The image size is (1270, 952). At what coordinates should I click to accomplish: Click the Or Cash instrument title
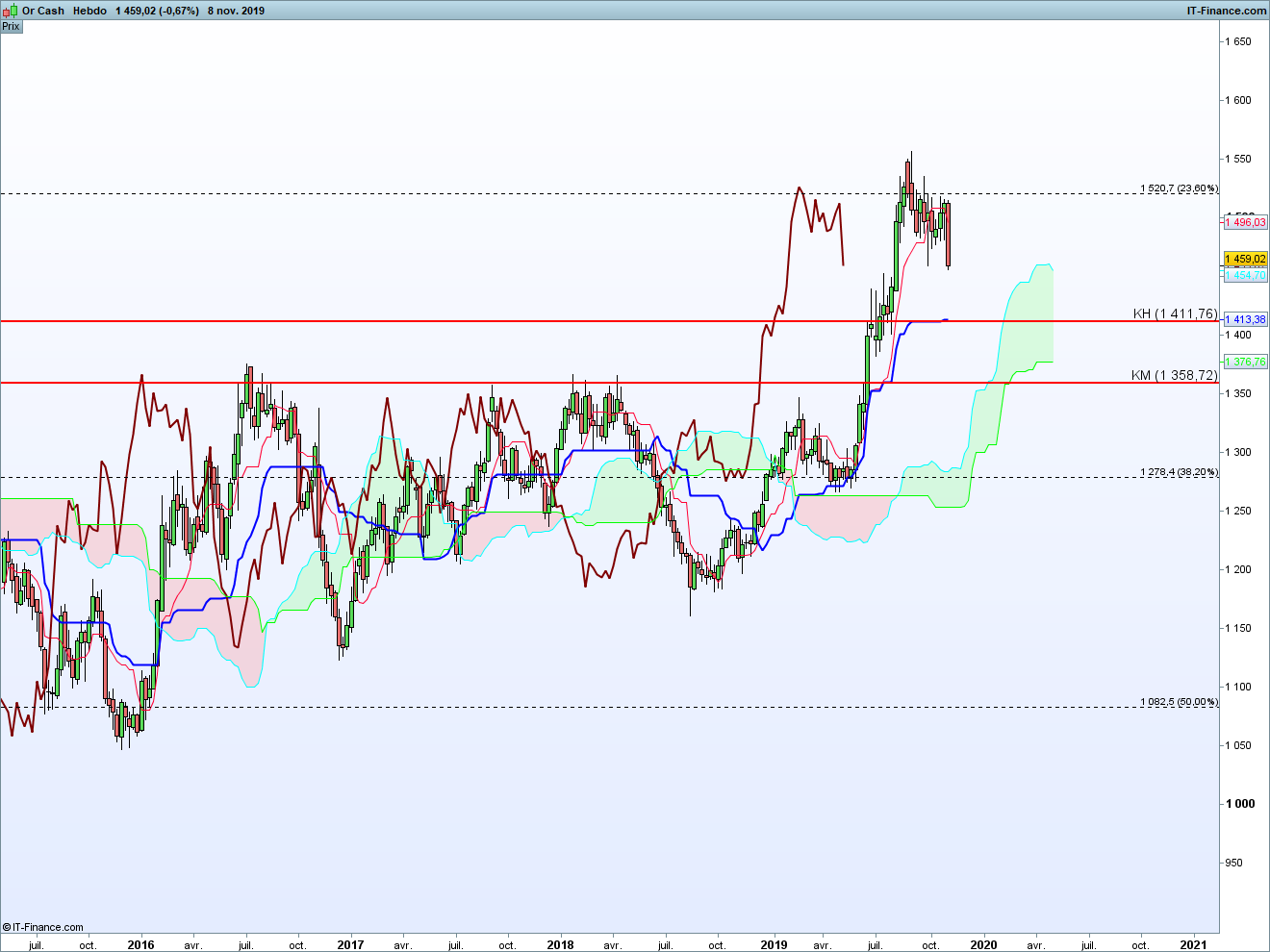[42, 11]
